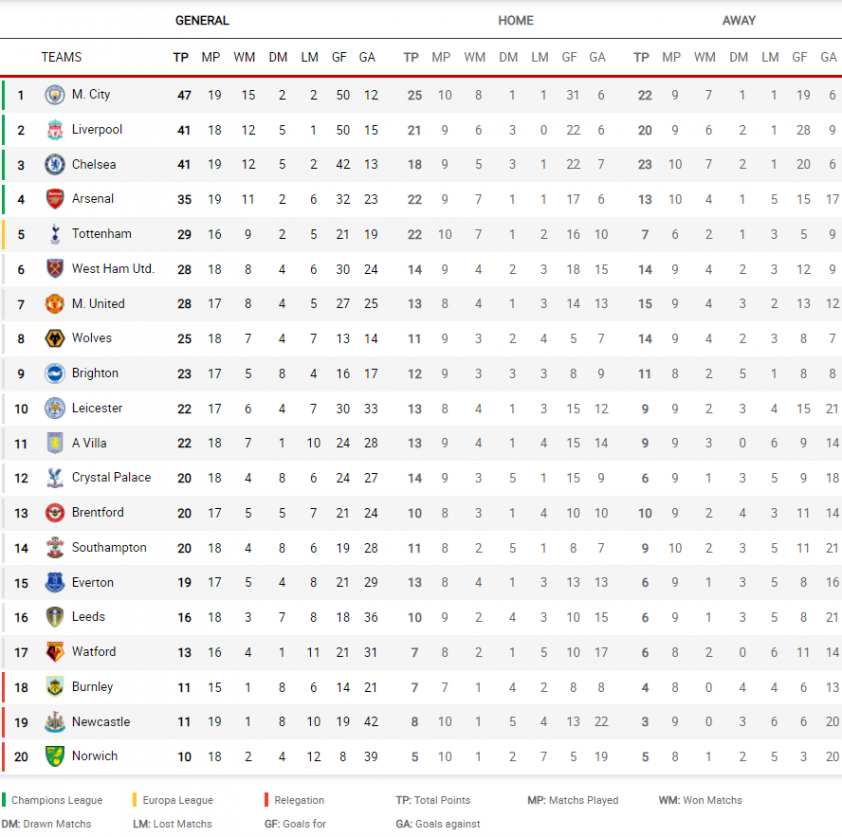Open the West Ham Utd. team link
The width and height of the screenshot is (842, 837).
click(x=113, y=268)
